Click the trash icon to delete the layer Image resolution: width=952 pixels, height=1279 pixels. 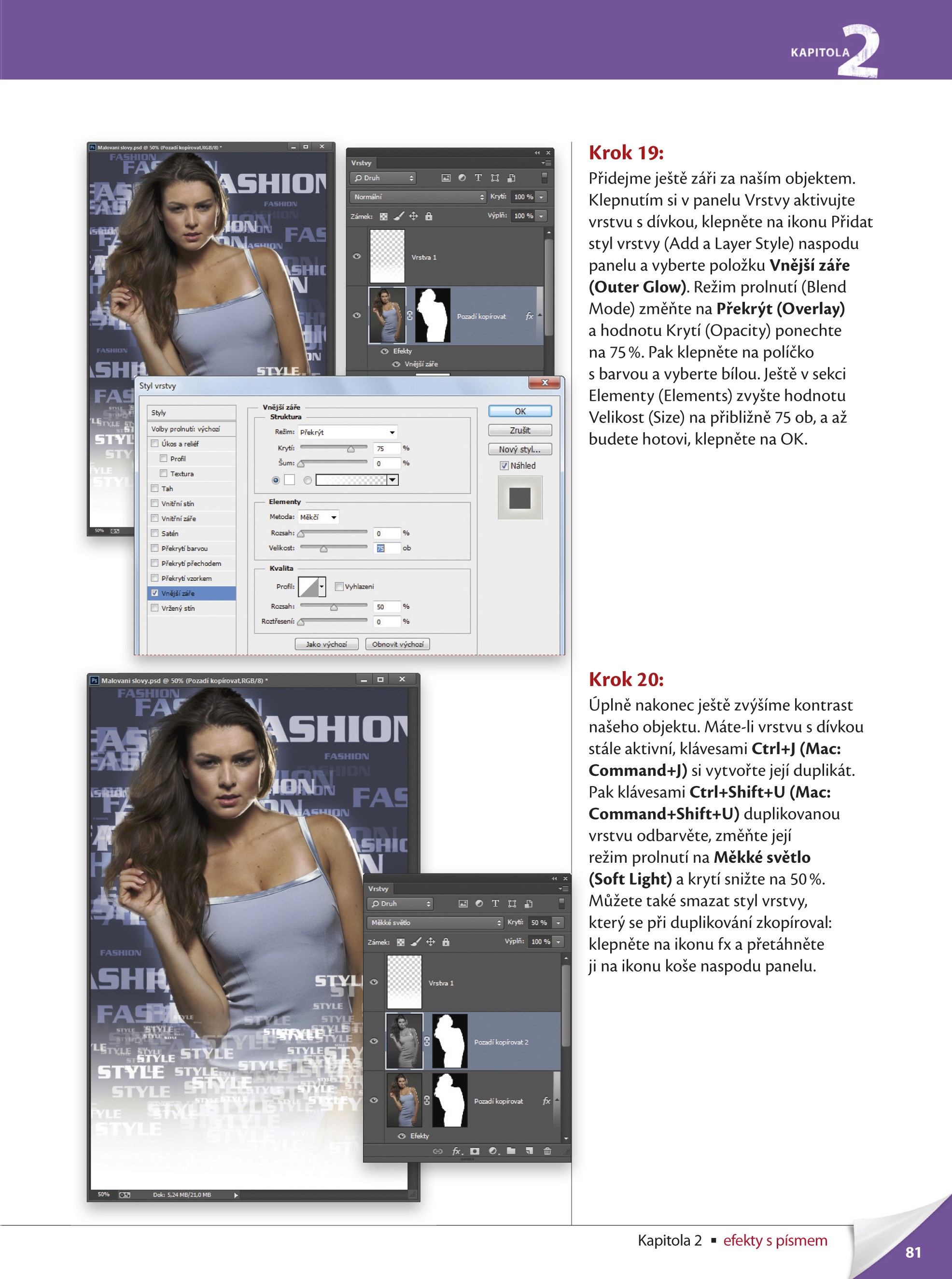click(547, 1151)
